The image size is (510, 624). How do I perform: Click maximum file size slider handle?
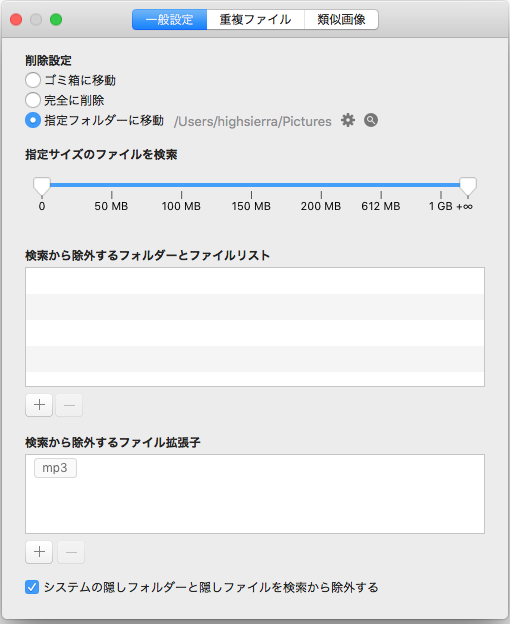click(468, 186)
